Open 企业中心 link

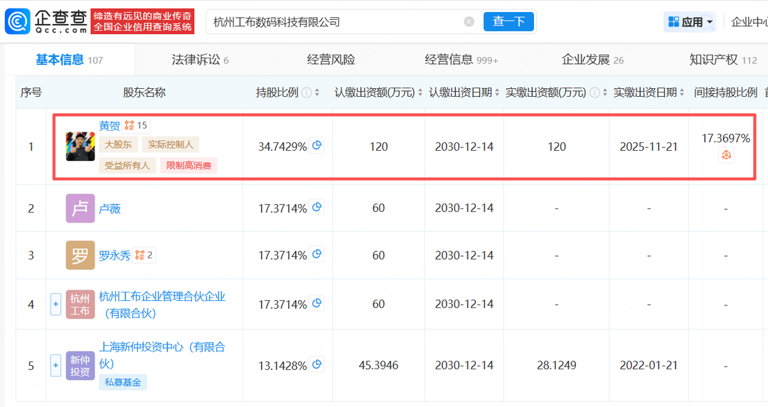[x=749, y=22]
